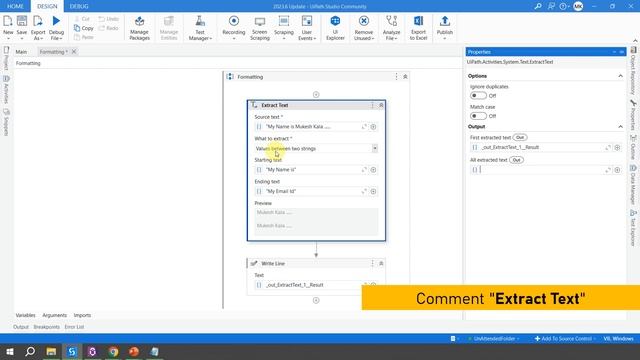Add activity below Write Line
This screenshot has width=640, height=360.
316,300
